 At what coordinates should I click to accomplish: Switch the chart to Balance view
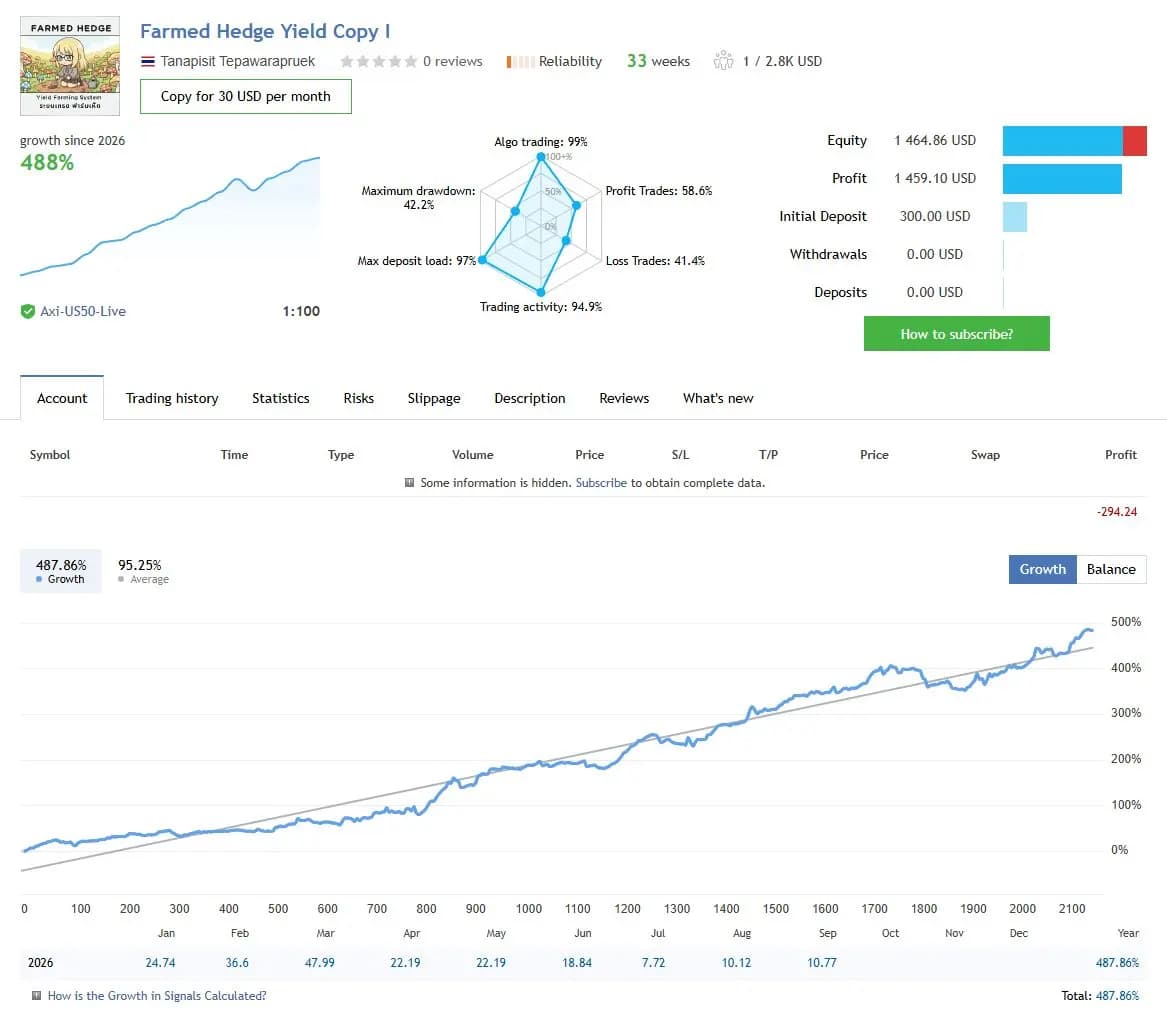point(1111,569)
